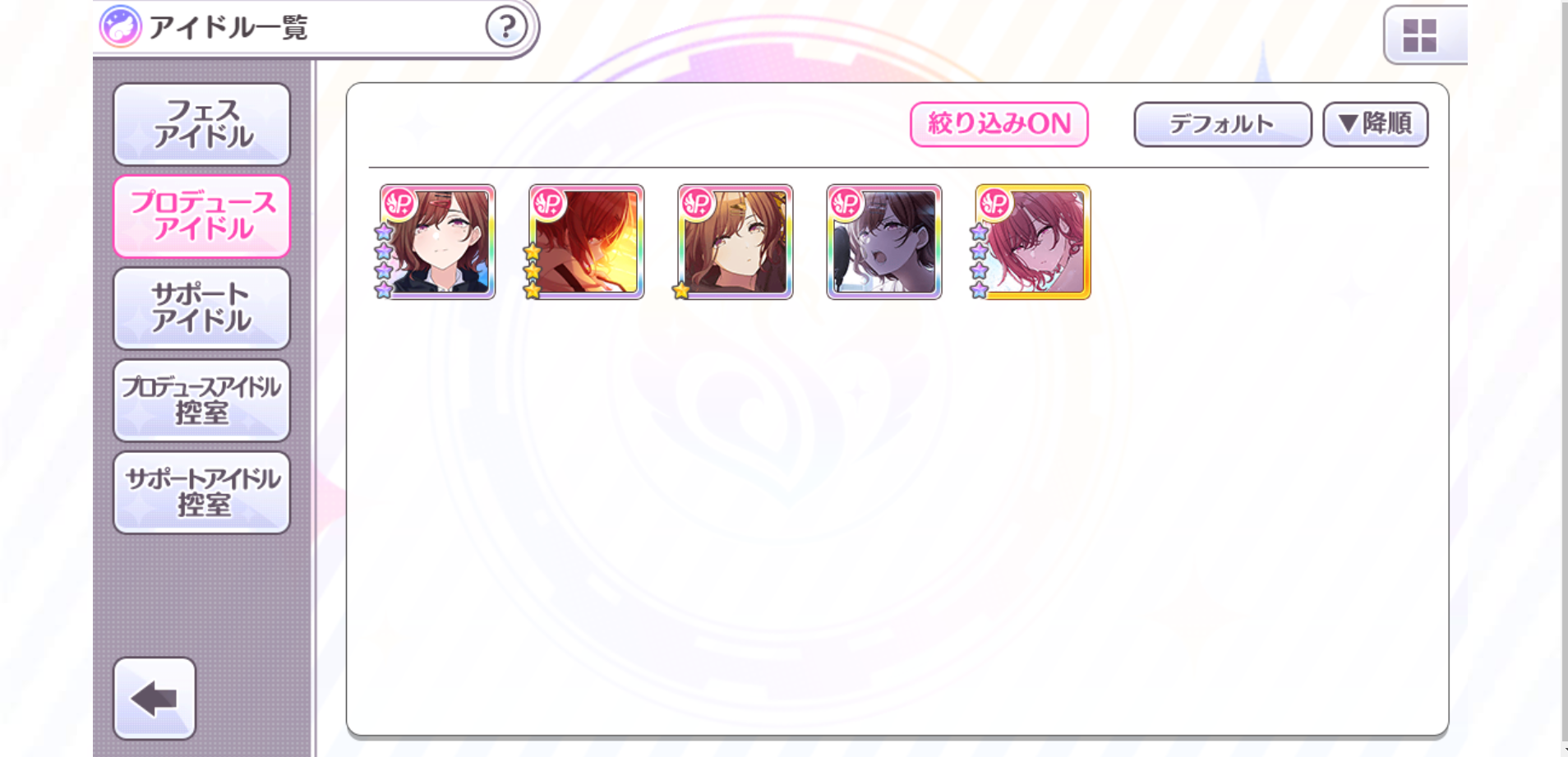
Task: Open the デフォルト sort dropdown
Action: (x=1223, y=124)
